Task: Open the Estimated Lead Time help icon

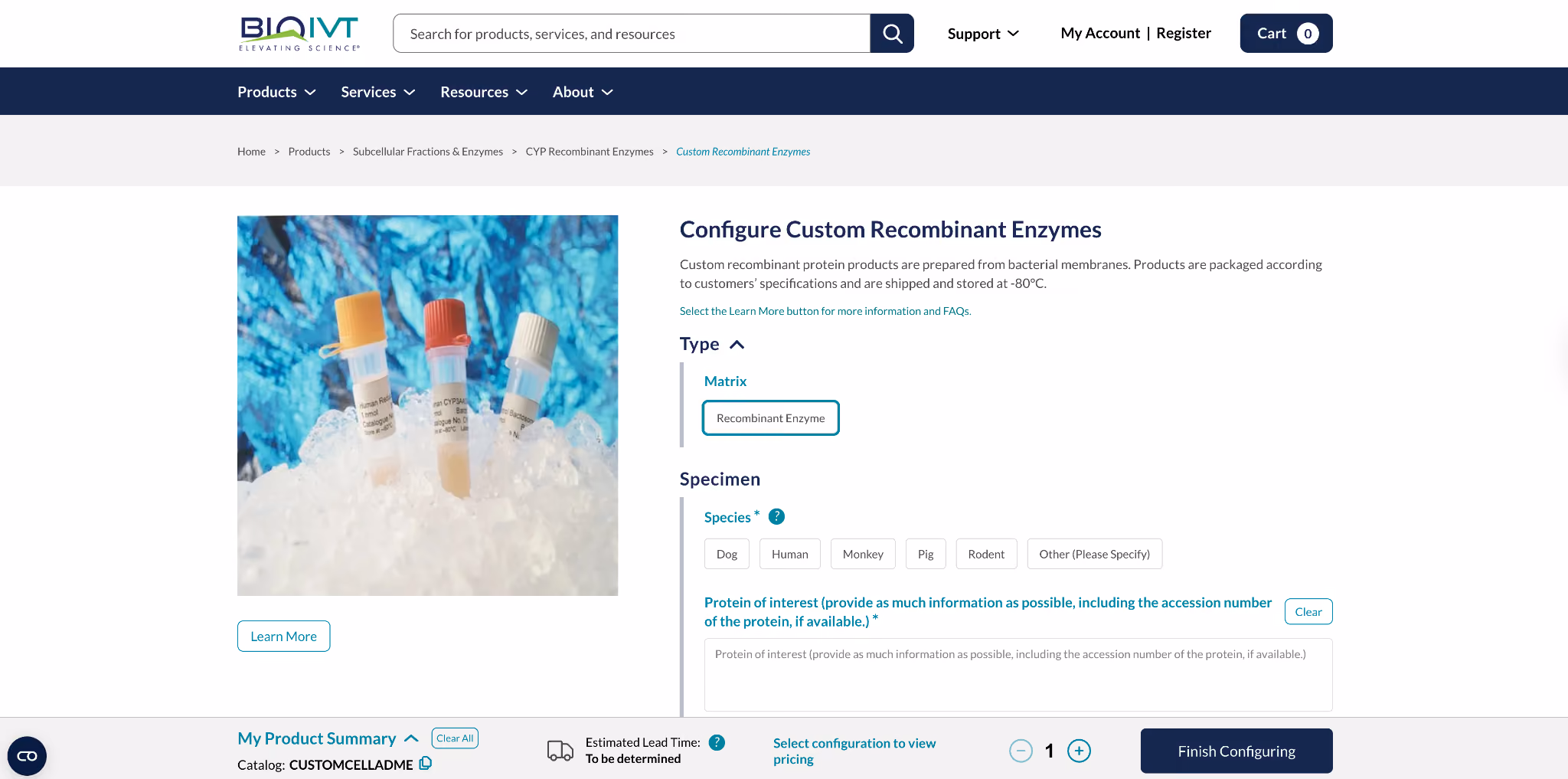Action: click(717, 742)
